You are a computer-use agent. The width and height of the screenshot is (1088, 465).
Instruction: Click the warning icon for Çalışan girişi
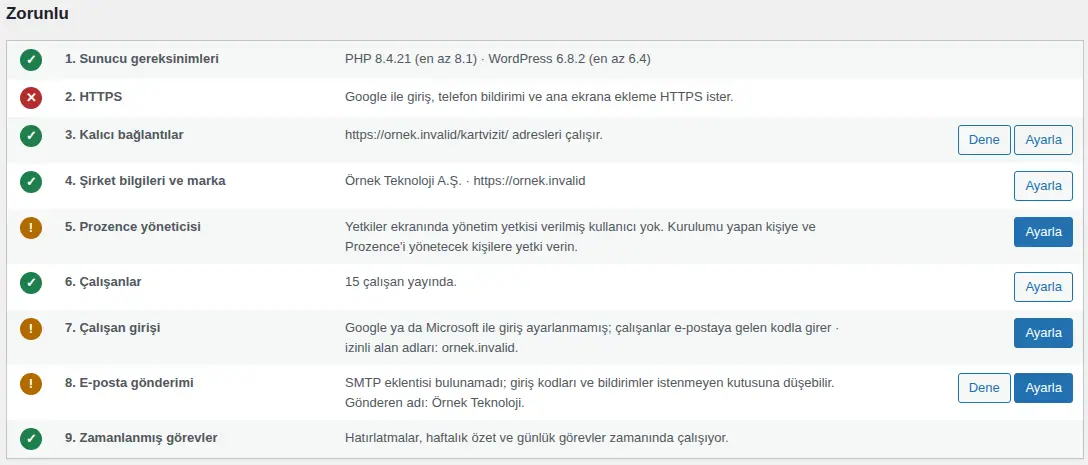31,328
